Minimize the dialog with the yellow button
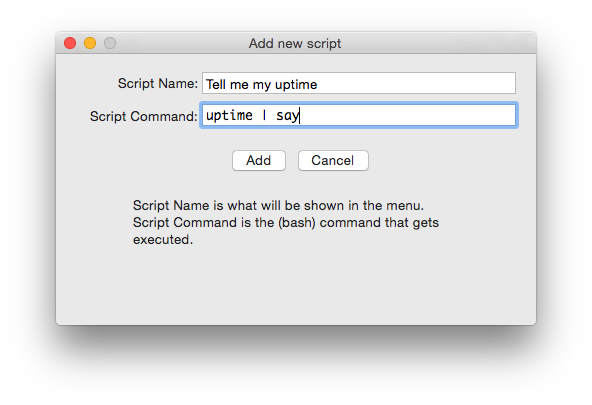 (x=90, y=43)
